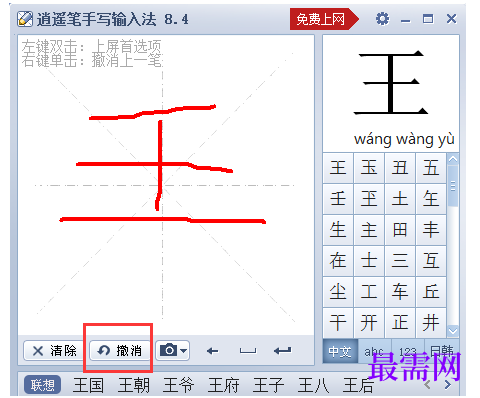
Task: Choose suggested phrase 王府
Action: click(223, 385)
